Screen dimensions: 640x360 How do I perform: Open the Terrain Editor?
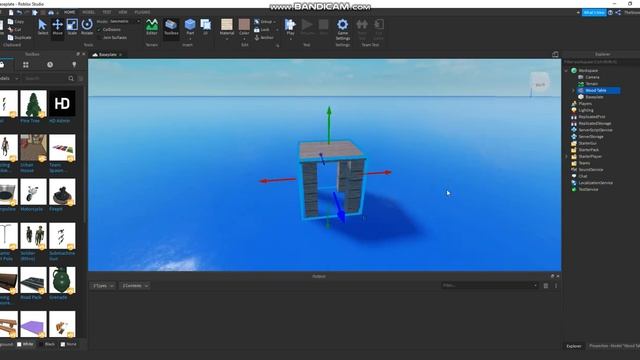click(x=152, y=28)
